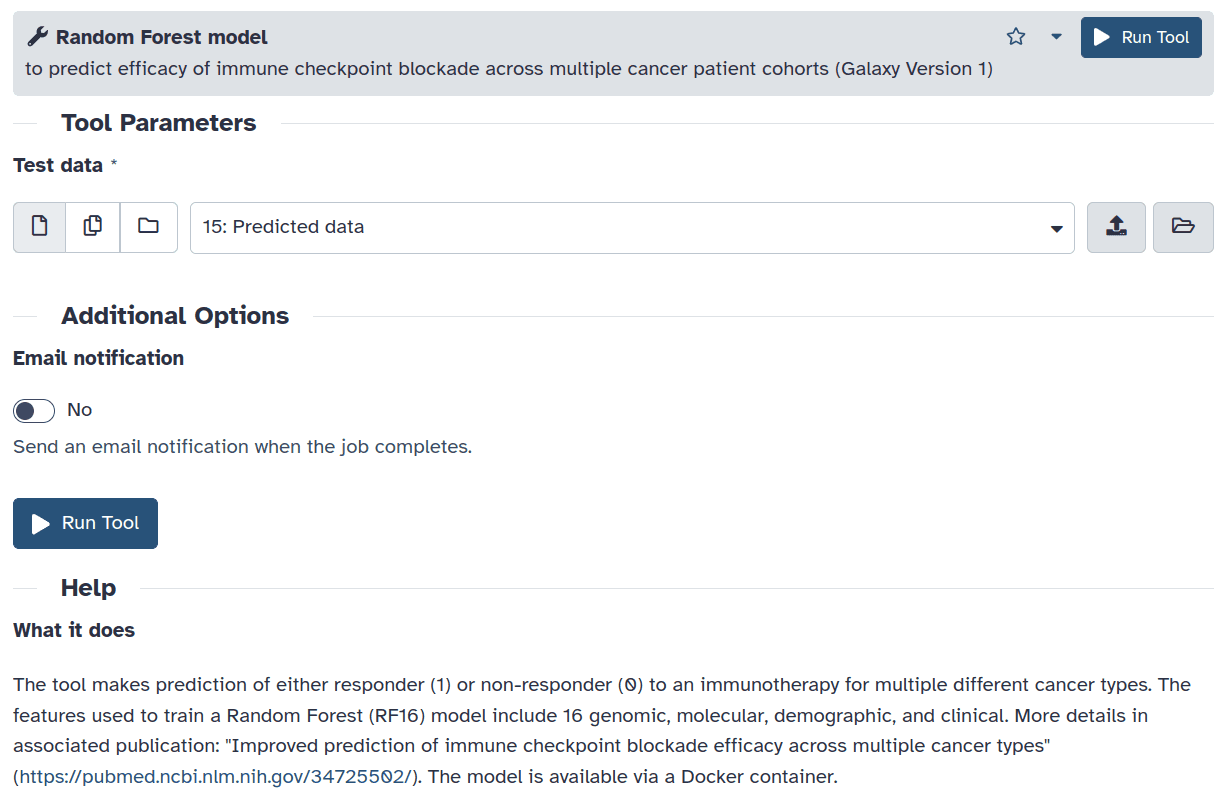
Task: Open the tool options caret next to the star
Action: [x=1056, y=37]
